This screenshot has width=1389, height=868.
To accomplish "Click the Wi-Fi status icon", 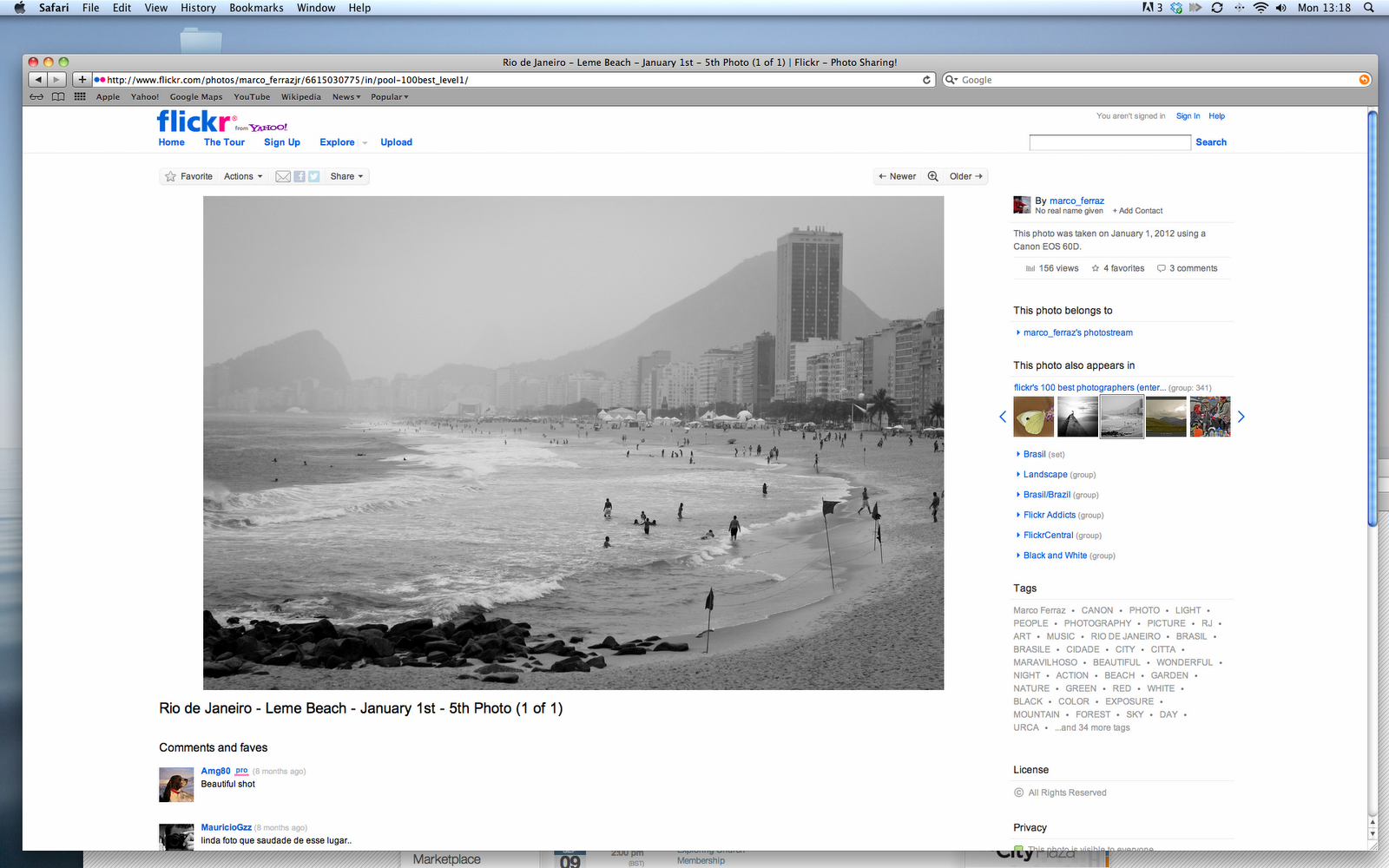I will (x=1261, y=8).
